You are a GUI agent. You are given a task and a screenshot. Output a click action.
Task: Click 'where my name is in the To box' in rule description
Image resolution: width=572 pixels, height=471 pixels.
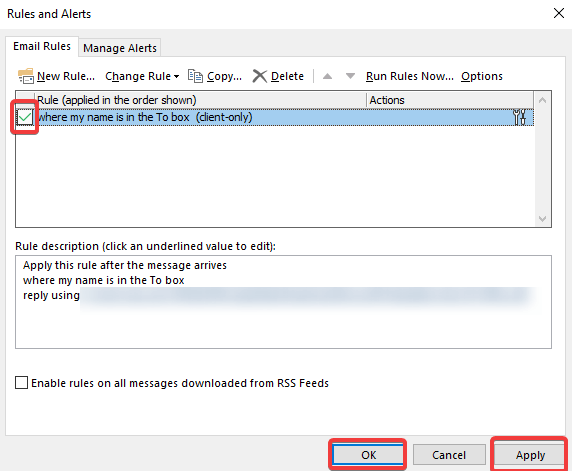click(x=104, y=280)
